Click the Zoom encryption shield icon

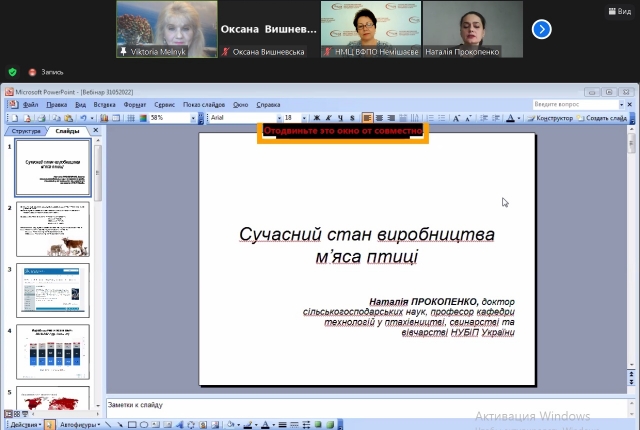(x=13, y=72)
